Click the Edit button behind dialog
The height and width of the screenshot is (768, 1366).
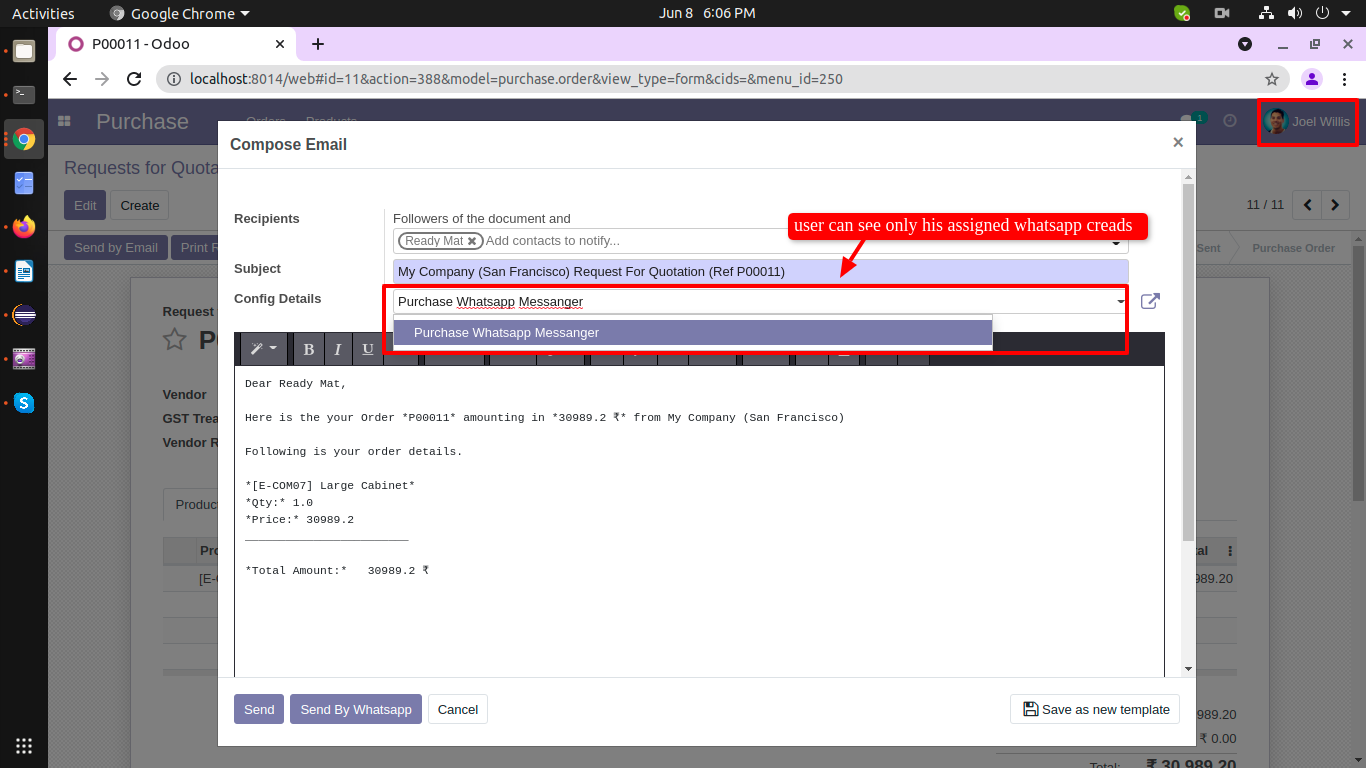tap(85, 205)
